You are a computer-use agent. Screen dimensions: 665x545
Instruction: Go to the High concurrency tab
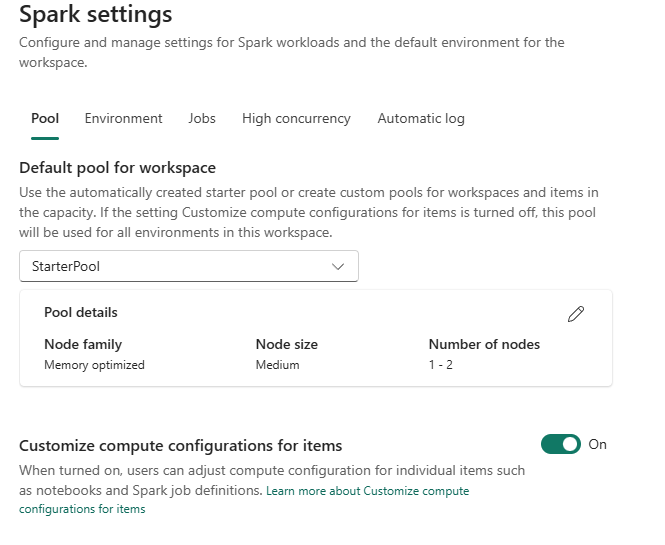click(x=296, y=119)
